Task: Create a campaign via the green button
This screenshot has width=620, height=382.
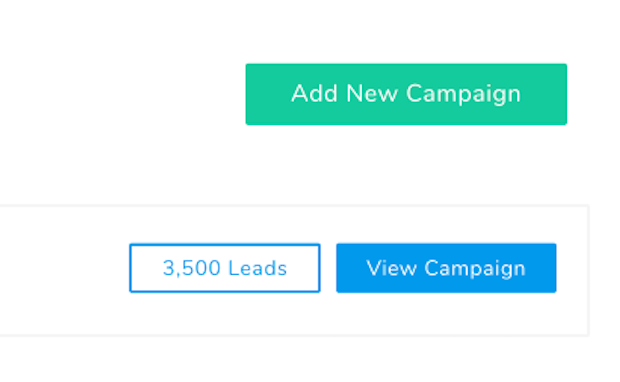Action: [x=406, y=94]
